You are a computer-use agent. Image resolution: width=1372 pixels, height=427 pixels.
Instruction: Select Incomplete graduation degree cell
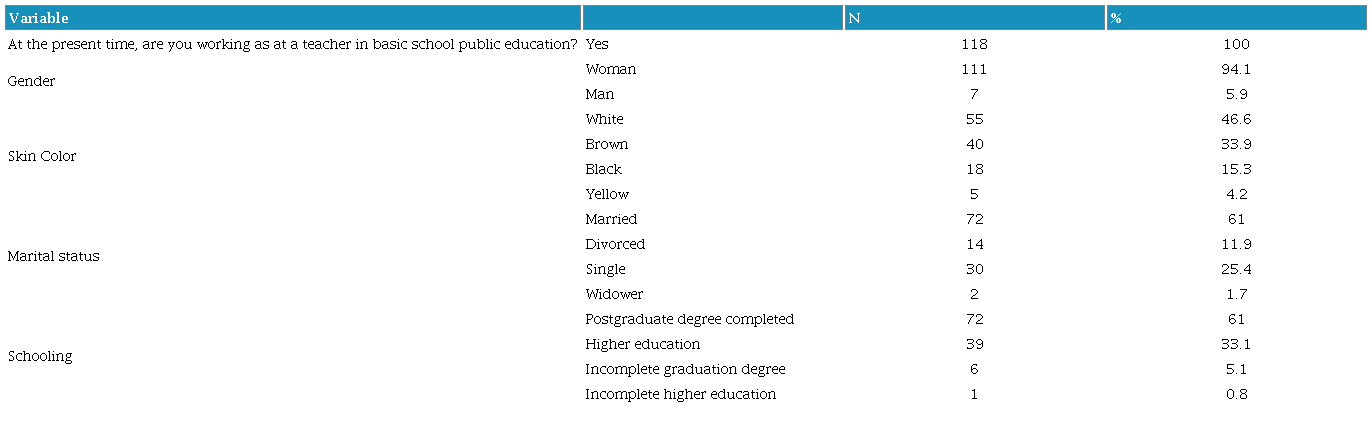tap(685, 370)
